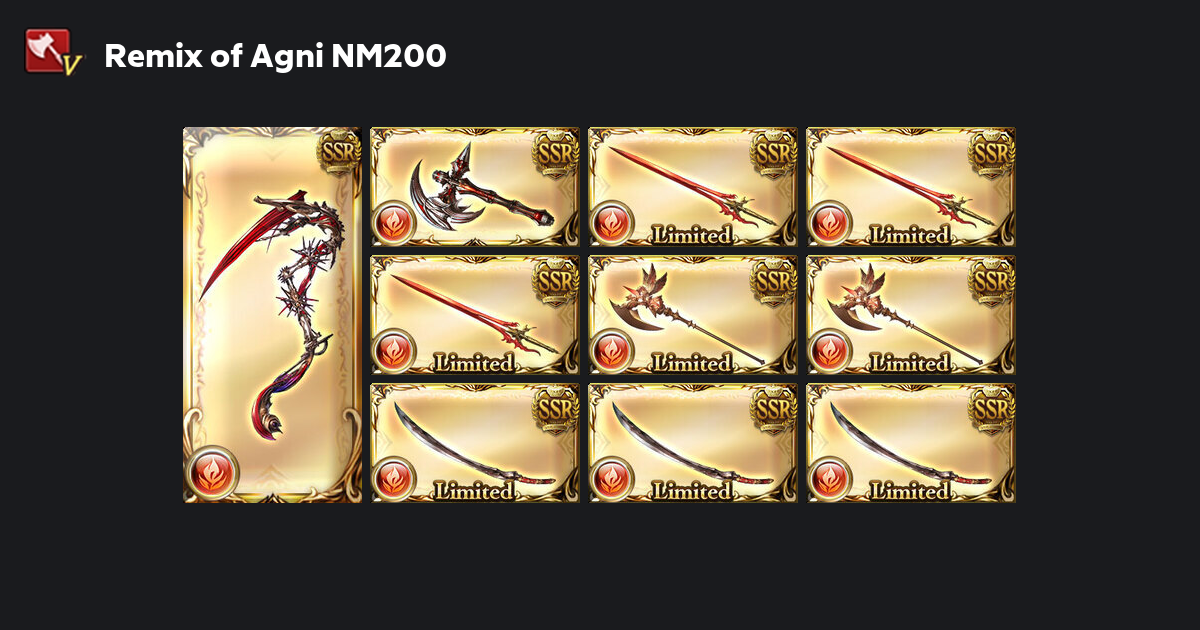This screenshot has width=1200, height=630.
Task: Select curved katana in bottom row right column
Action: pyautogui.click(x=911, y=442)
